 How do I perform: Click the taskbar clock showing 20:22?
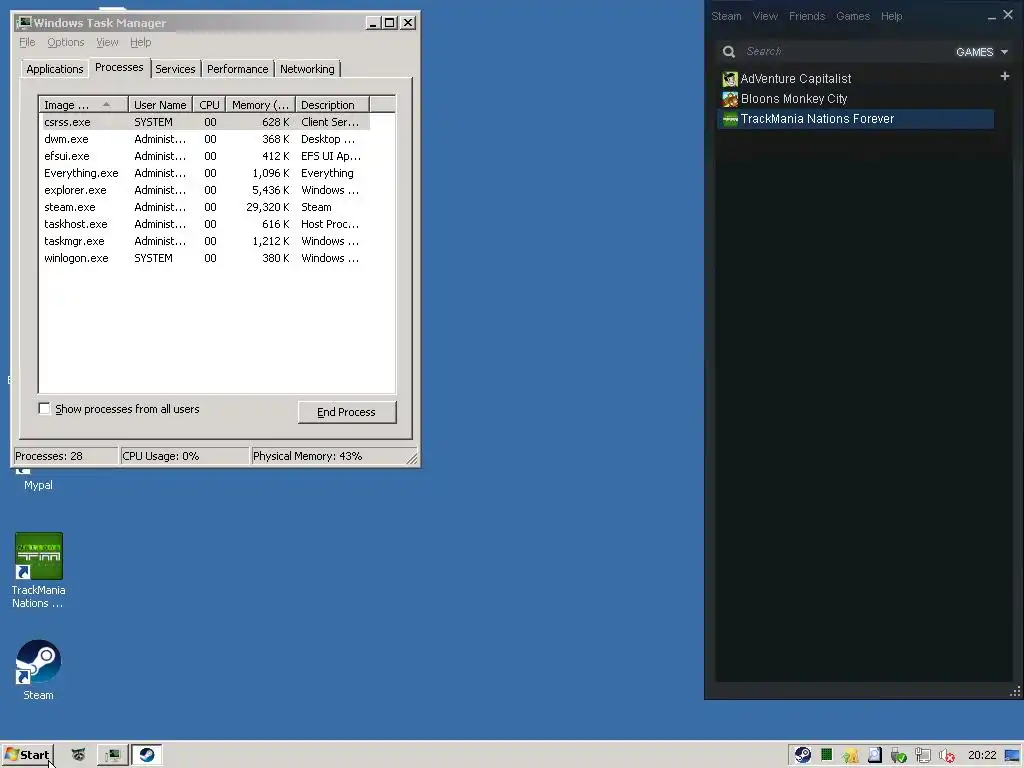[x=982, y=756]
